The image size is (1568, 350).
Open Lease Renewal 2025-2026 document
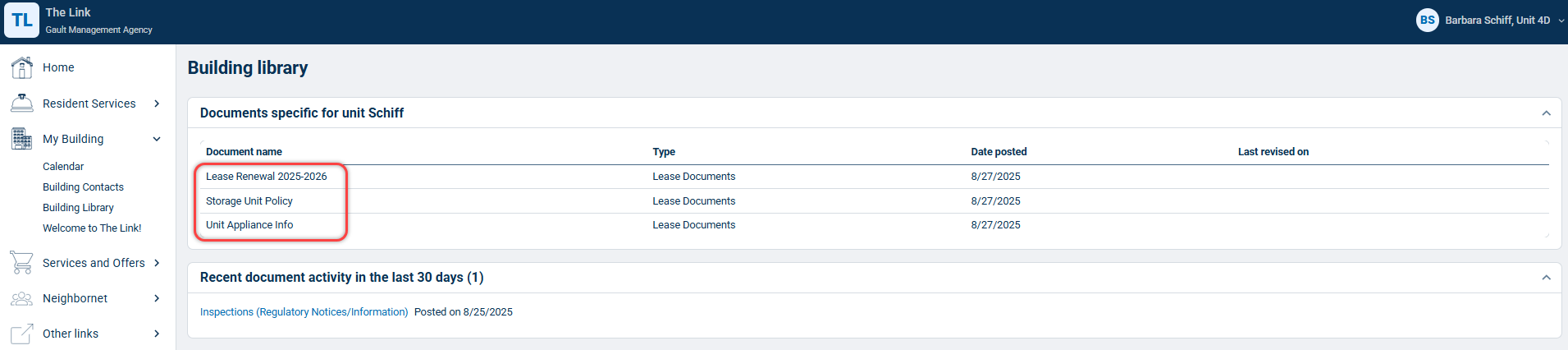click(x=266, y=177)
